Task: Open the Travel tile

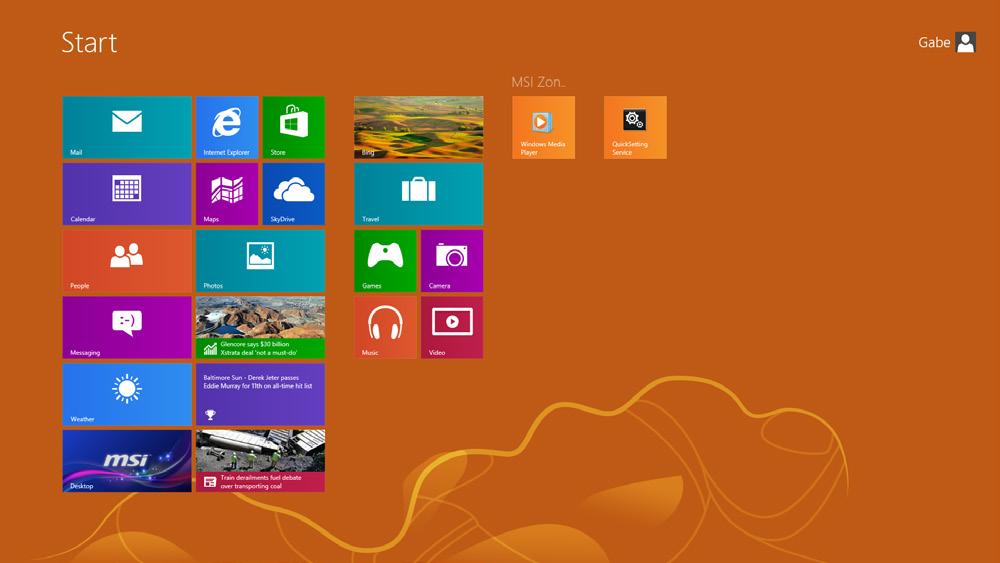Action: (x=418, y=194)
